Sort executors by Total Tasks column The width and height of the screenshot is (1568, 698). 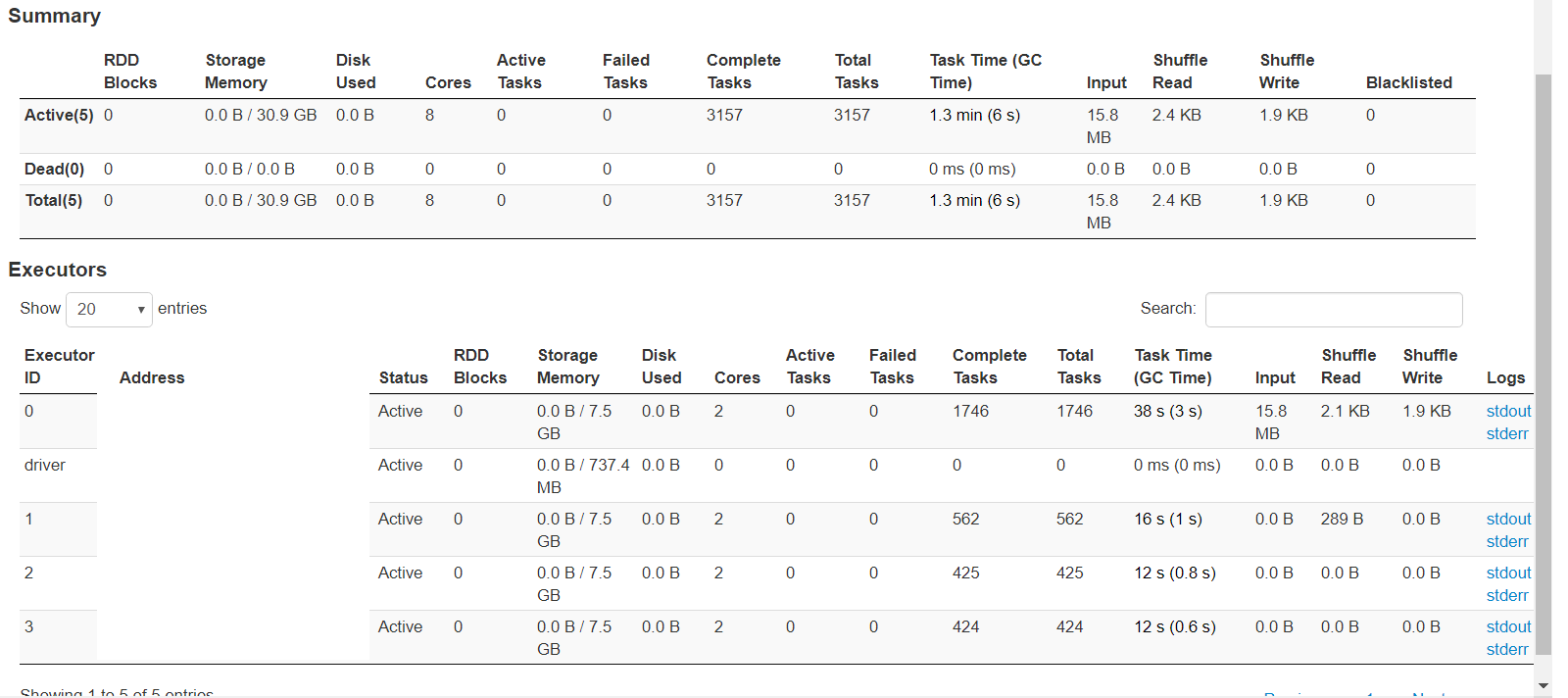pos(1079,367)
